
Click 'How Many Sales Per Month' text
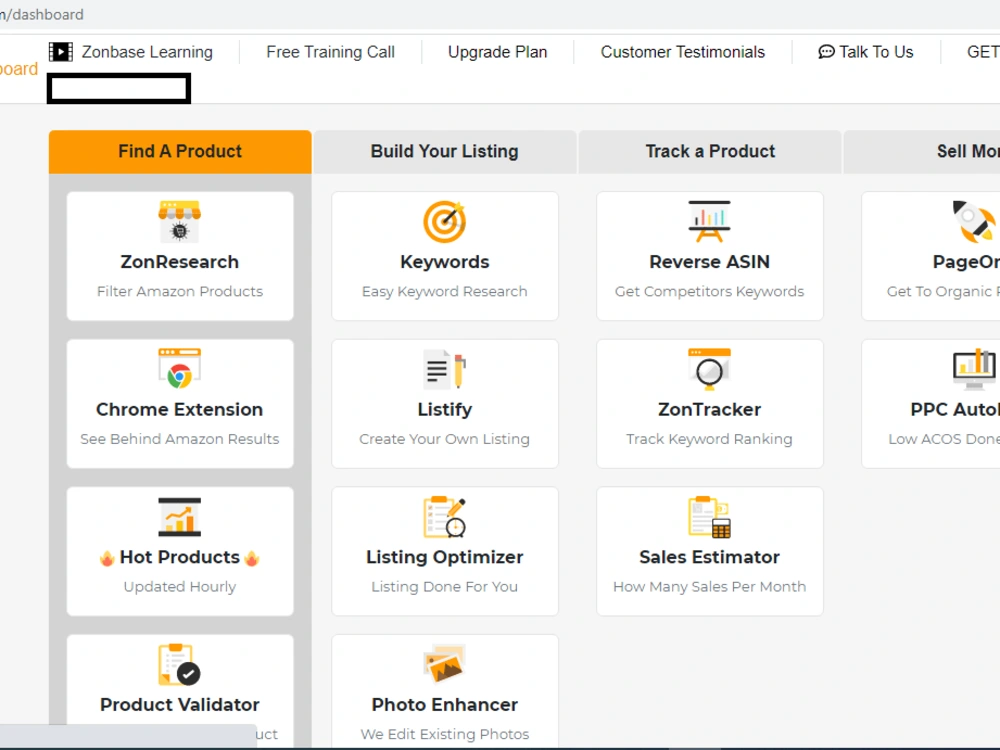[x=709, y=587]
